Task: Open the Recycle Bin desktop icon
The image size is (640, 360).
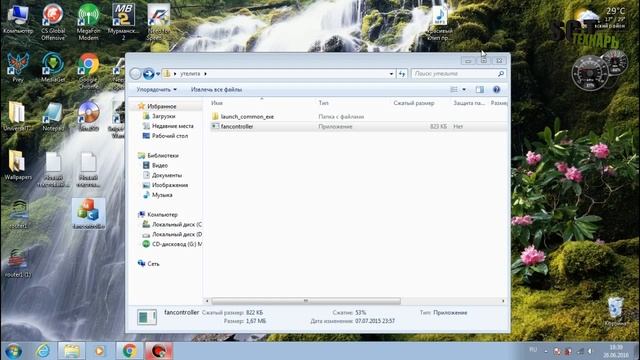Action: 615,311
